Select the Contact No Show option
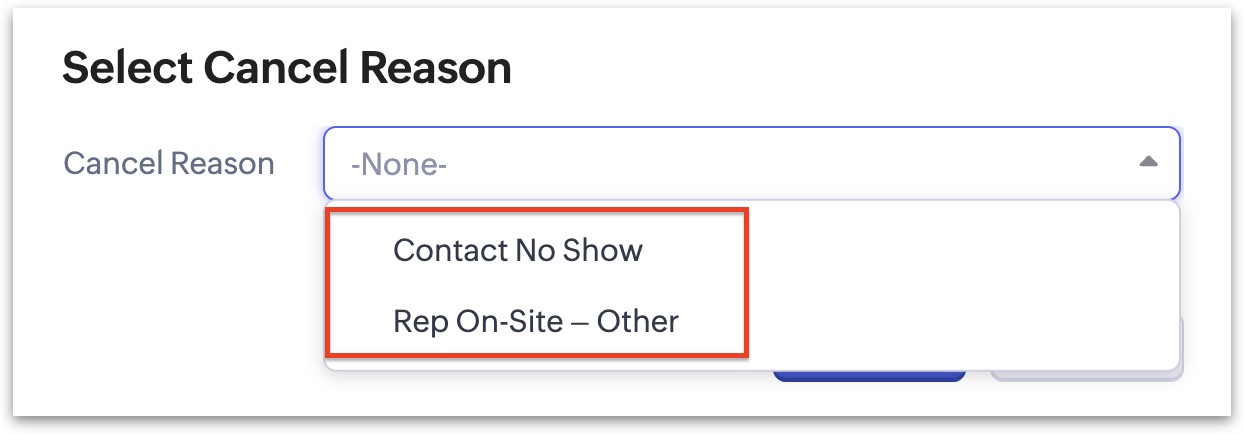Image resolution: width=1244 pixels, height=434 pixels. coord(517,250)
